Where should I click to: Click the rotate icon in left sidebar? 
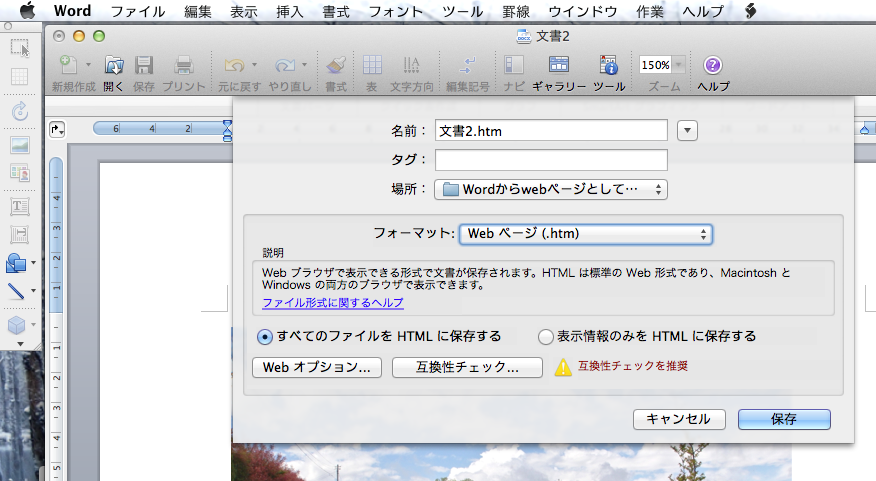[x=20, y=111]
